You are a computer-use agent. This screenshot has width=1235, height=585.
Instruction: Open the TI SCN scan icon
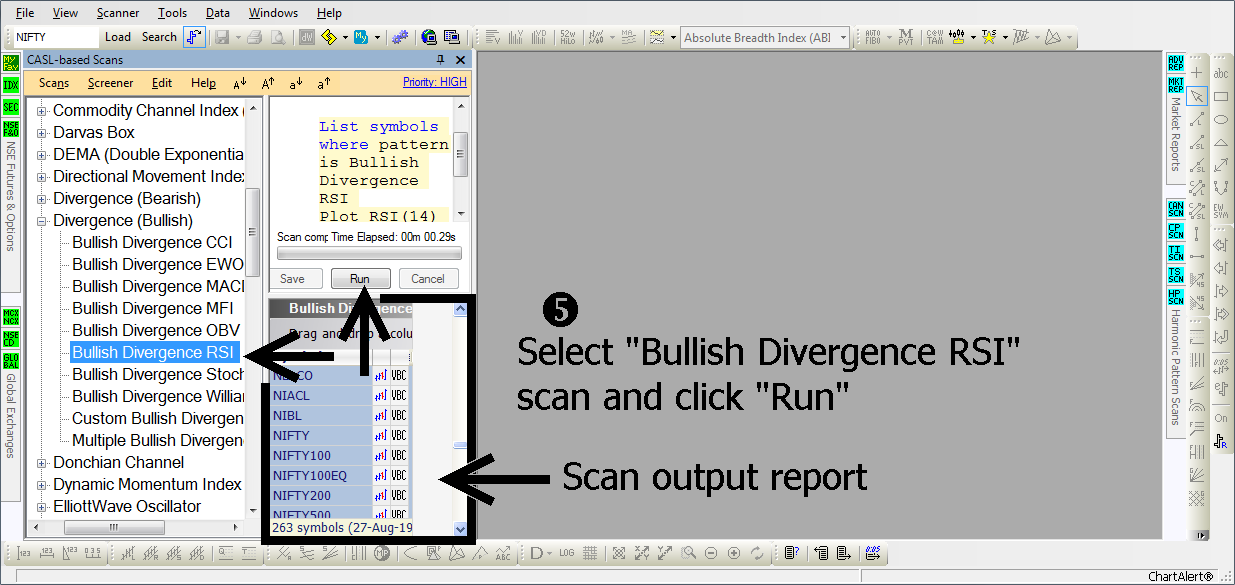tap(1176, 252)
